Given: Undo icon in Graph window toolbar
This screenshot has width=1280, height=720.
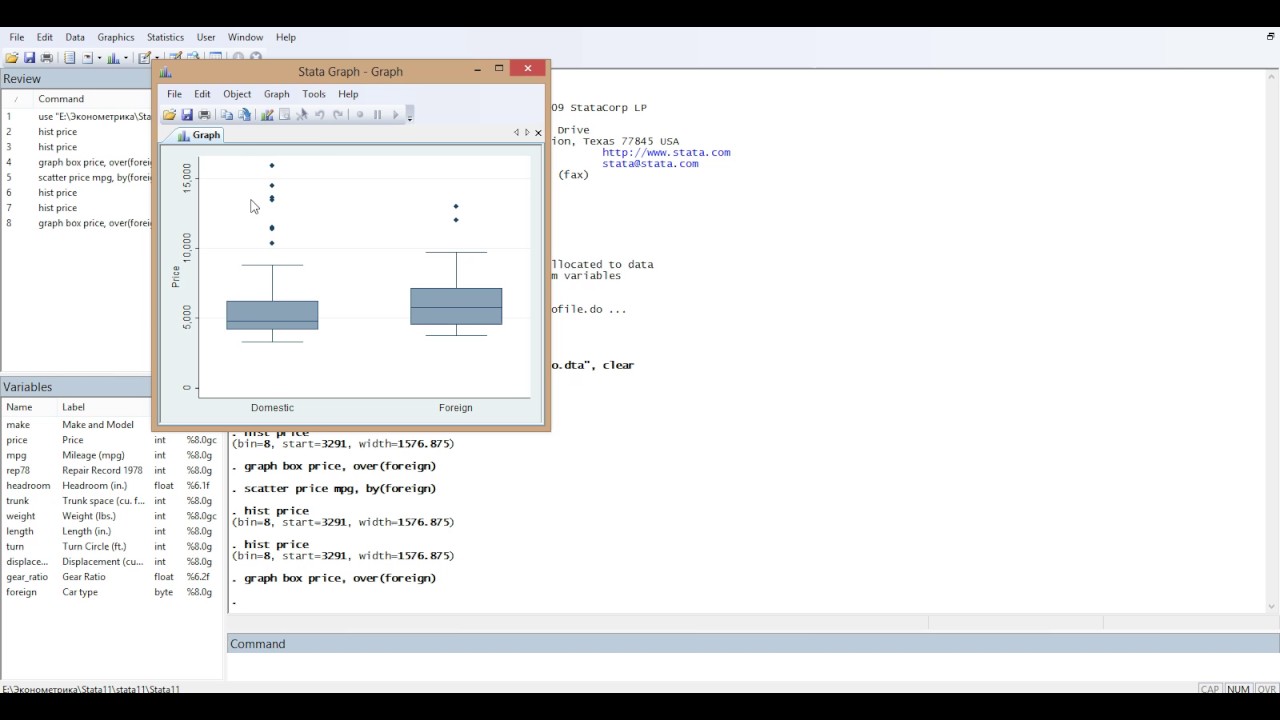Looking at the screenshot, I should click(x=320, y=114).
